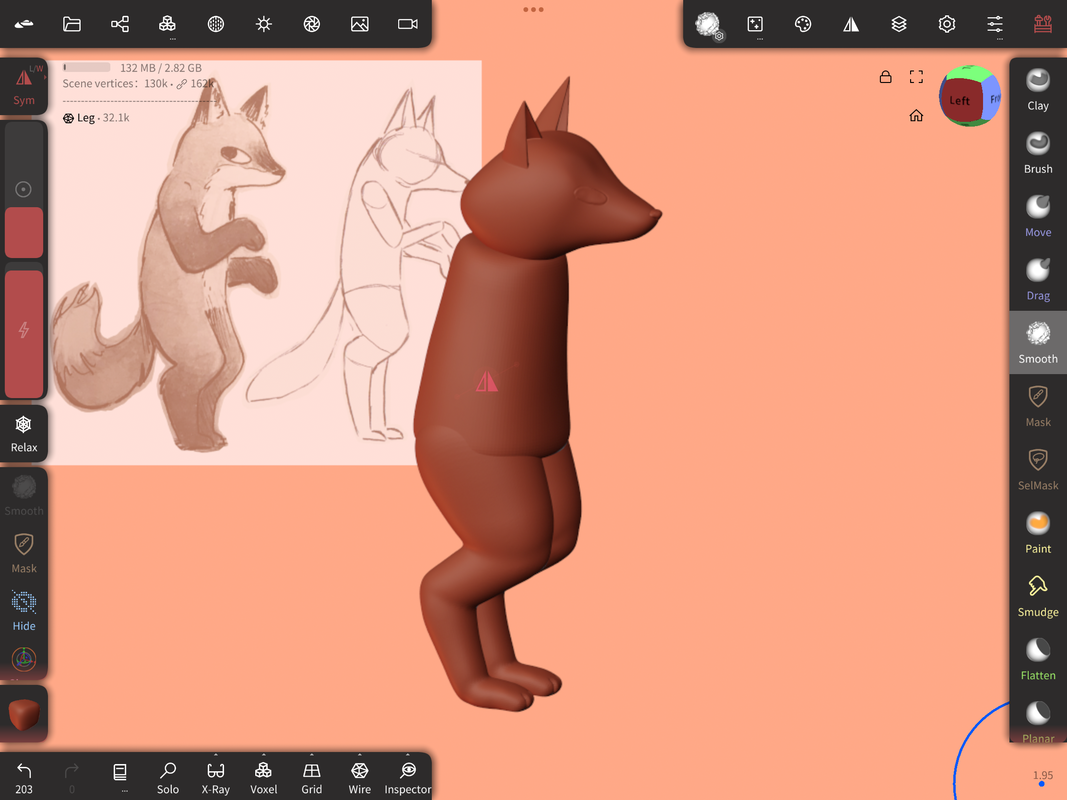Enable X-Ray view mode
This screenshot has width=1067, height=800.
point(216,776)
